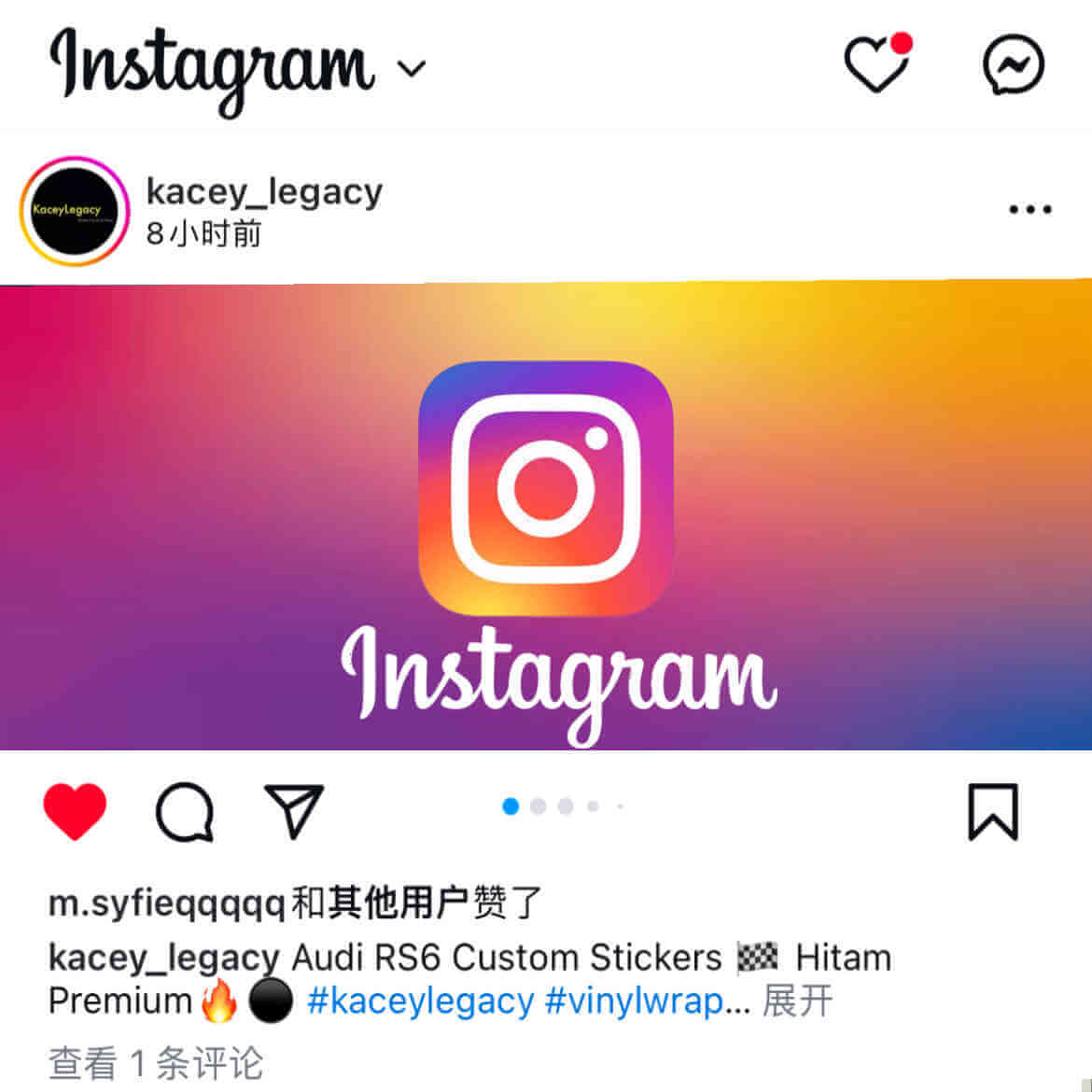This screenshot has height=1092, width=1092.
Task: Open kacey_legacy username in post header
Action: click(x=265, y=192)
